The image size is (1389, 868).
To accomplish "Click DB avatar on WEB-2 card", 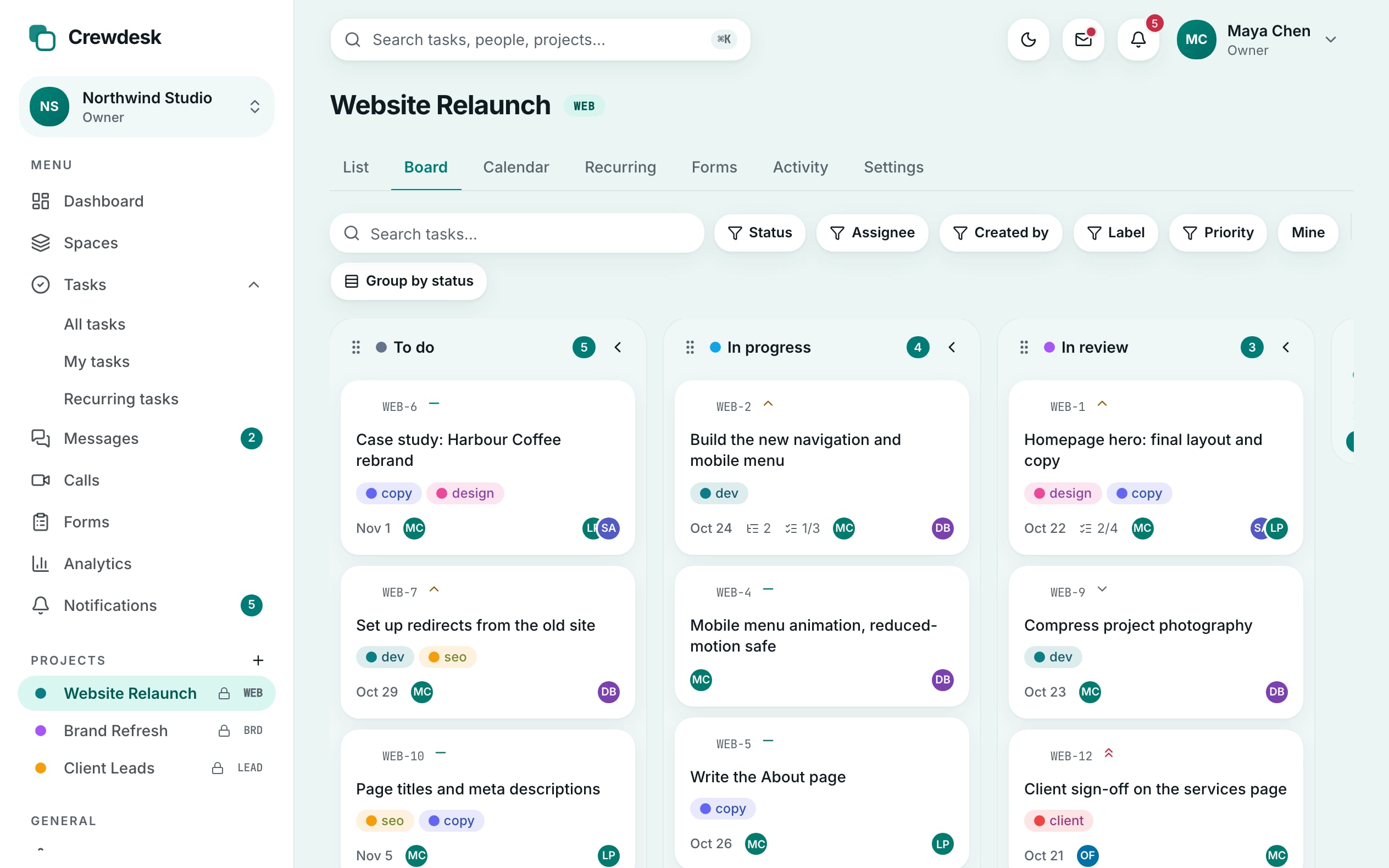I will [942, 528].
